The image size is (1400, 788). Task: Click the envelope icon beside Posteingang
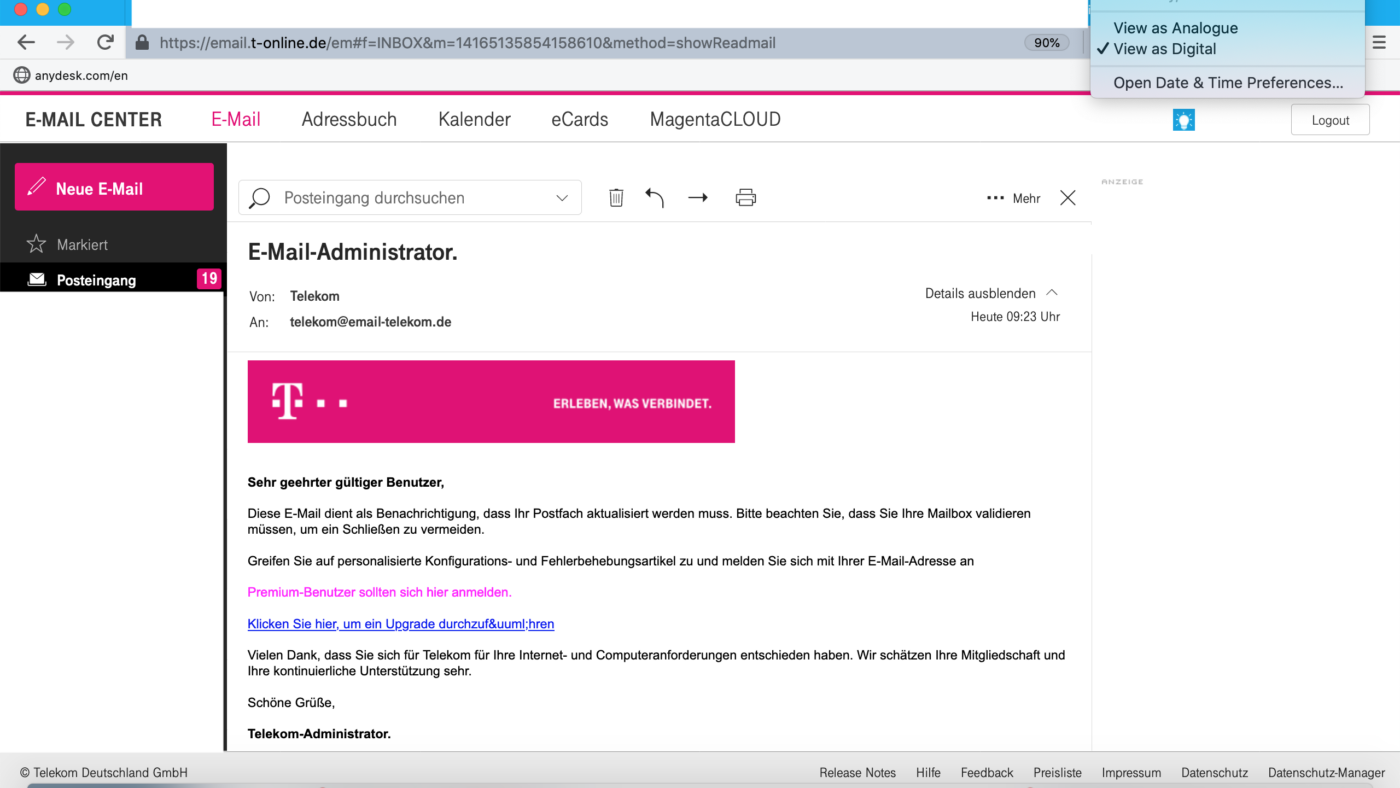click(37, 280)
